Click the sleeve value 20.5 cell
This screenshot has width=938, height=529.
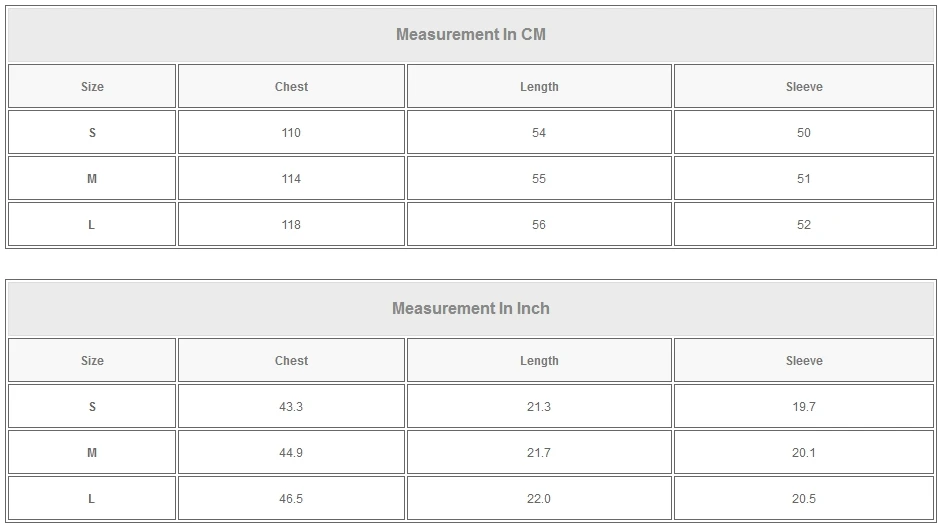[804, 499]
